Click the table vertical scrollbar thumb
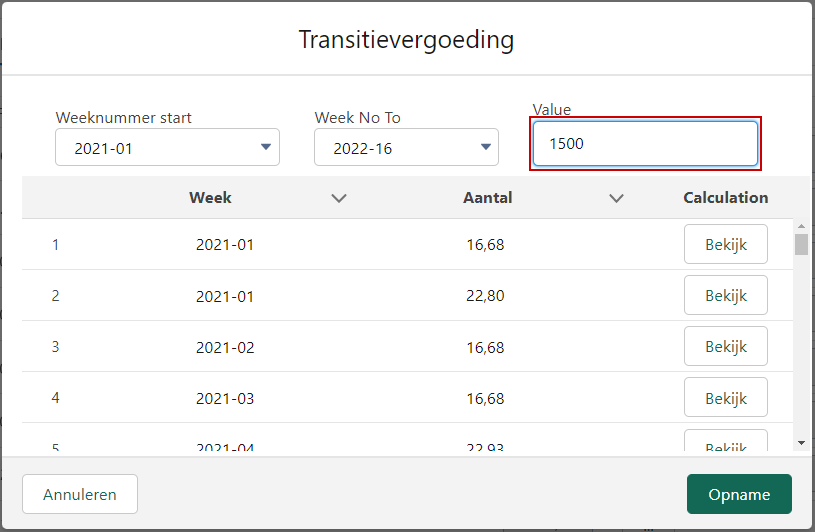The image size is (815, 532). point(801,244)
